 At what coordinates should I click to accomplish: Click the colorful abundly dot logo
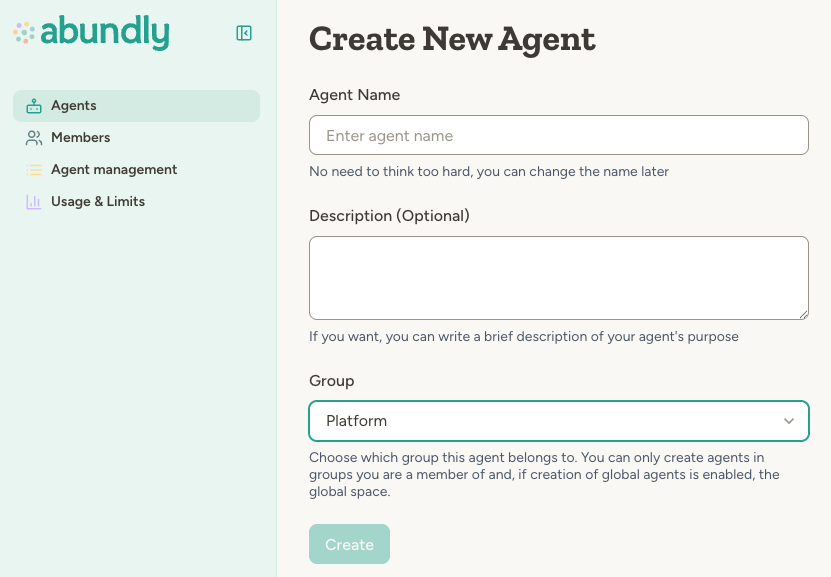pyautogui.click(x=22, y=32)
